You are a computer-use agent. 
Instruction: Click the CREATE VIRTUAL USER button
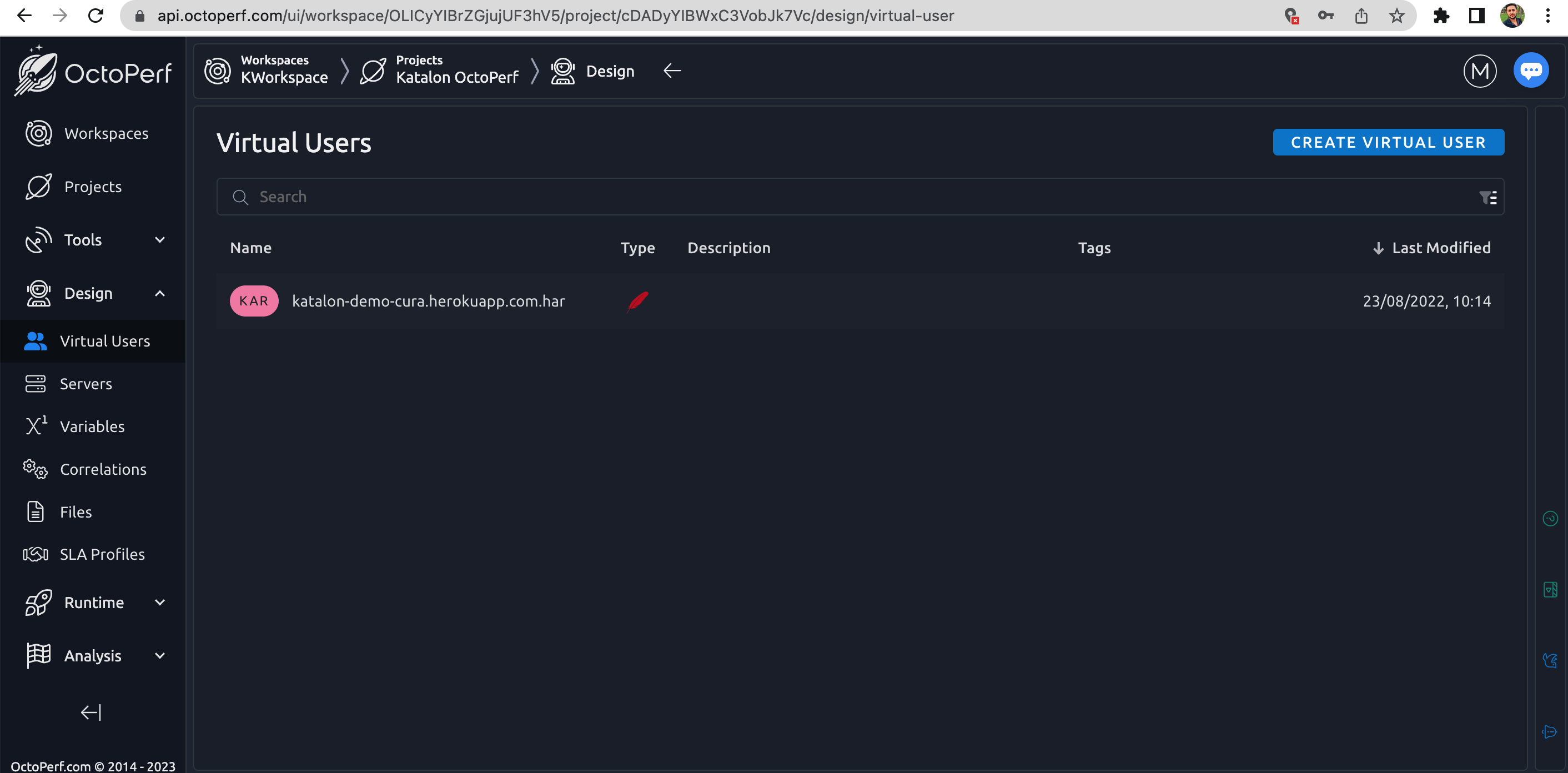[1389, 142]
